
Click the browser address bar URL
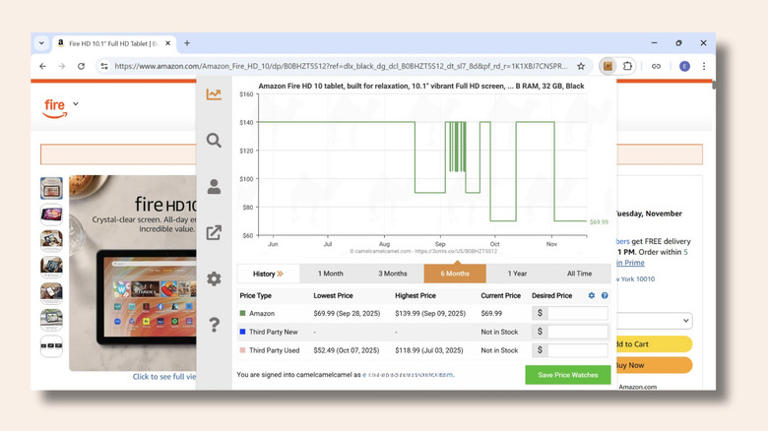[x=340, y=66]
